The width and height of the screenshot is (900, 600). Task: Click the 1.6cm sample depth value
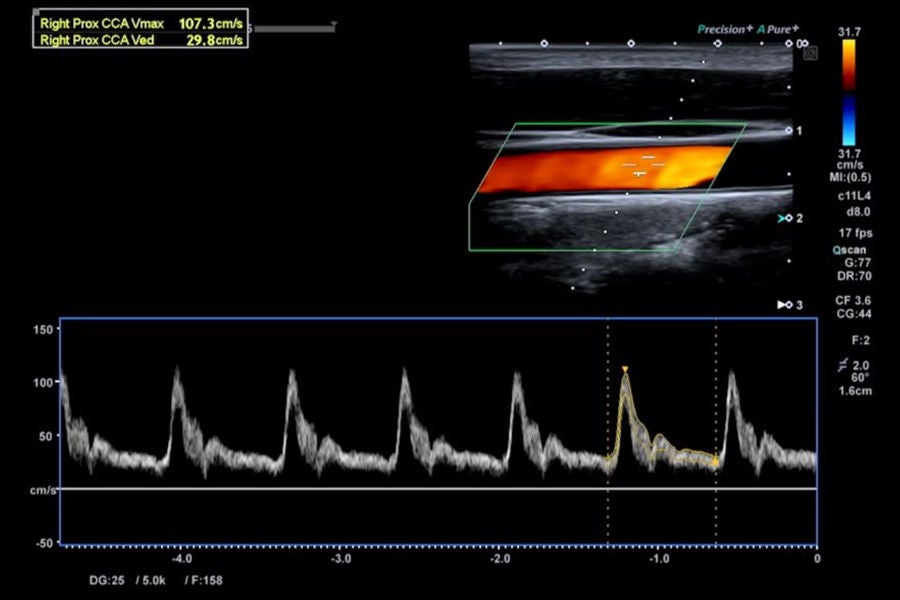click(855, 391)
